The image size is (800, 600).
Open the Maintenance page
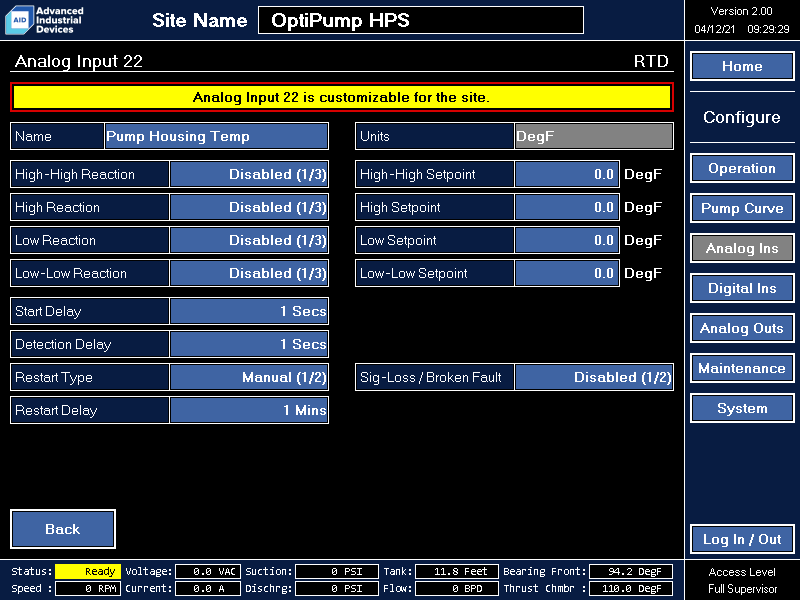742,368
